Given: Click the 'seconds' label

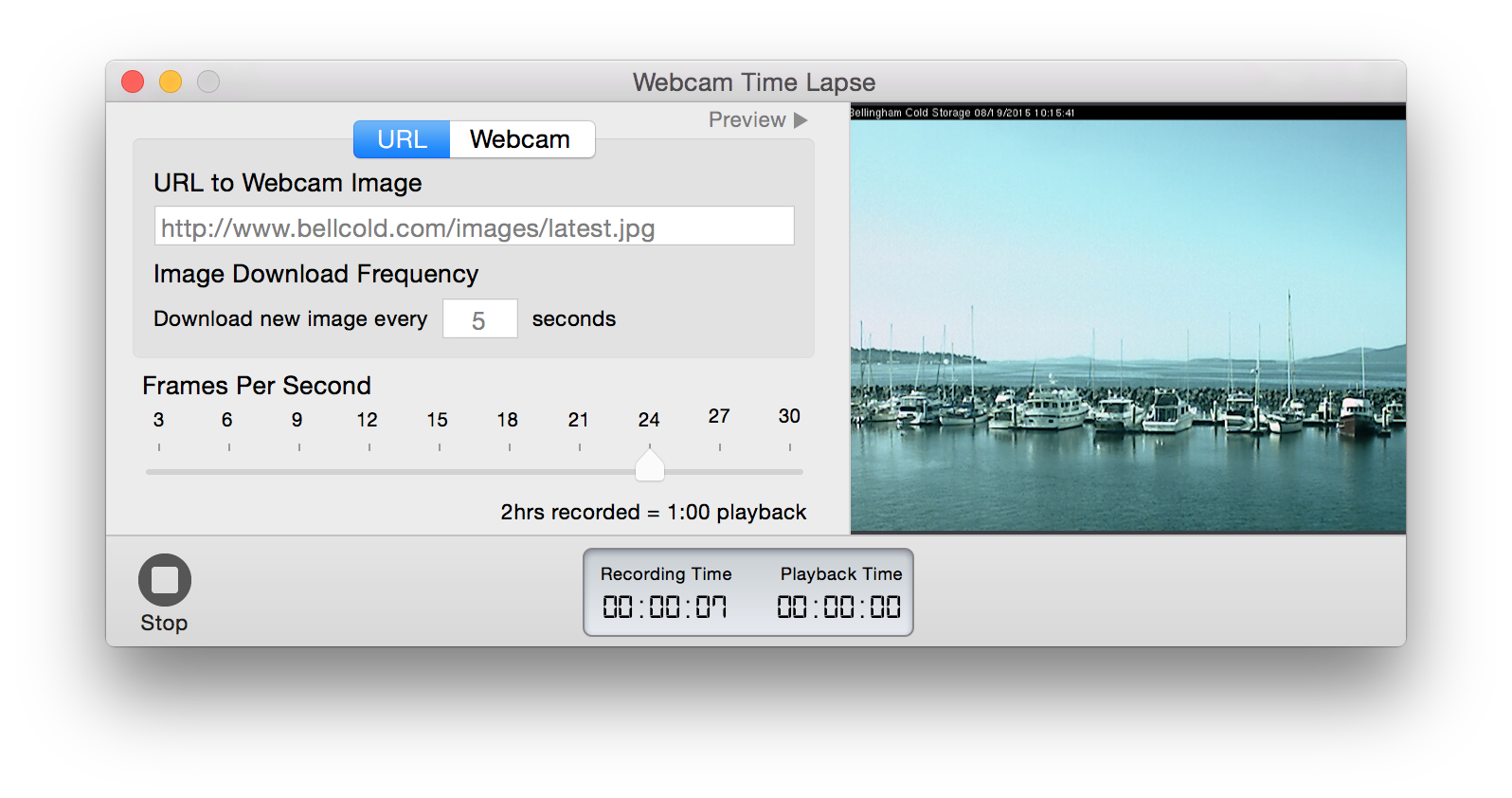Looking at the screenshot, I should click(x=574, y=319).
